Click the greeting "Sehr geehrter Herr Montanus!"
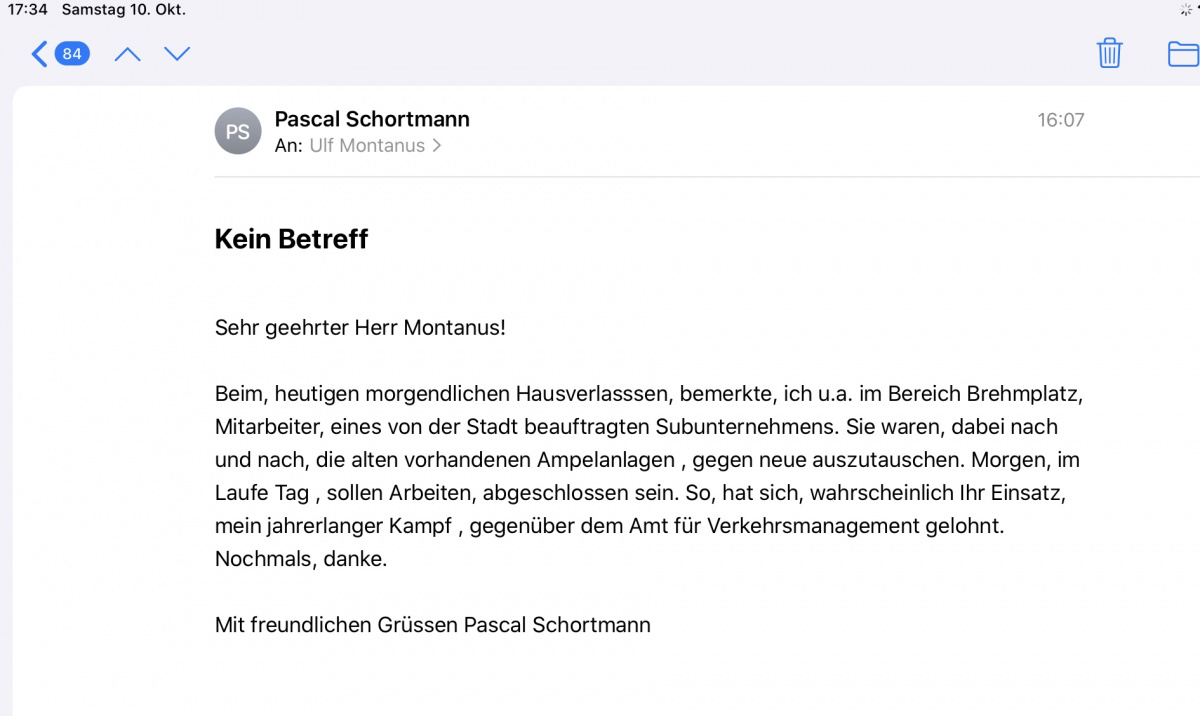This screenshot has width=1200, height=716. pyautogui.click(x=360, y=328)
